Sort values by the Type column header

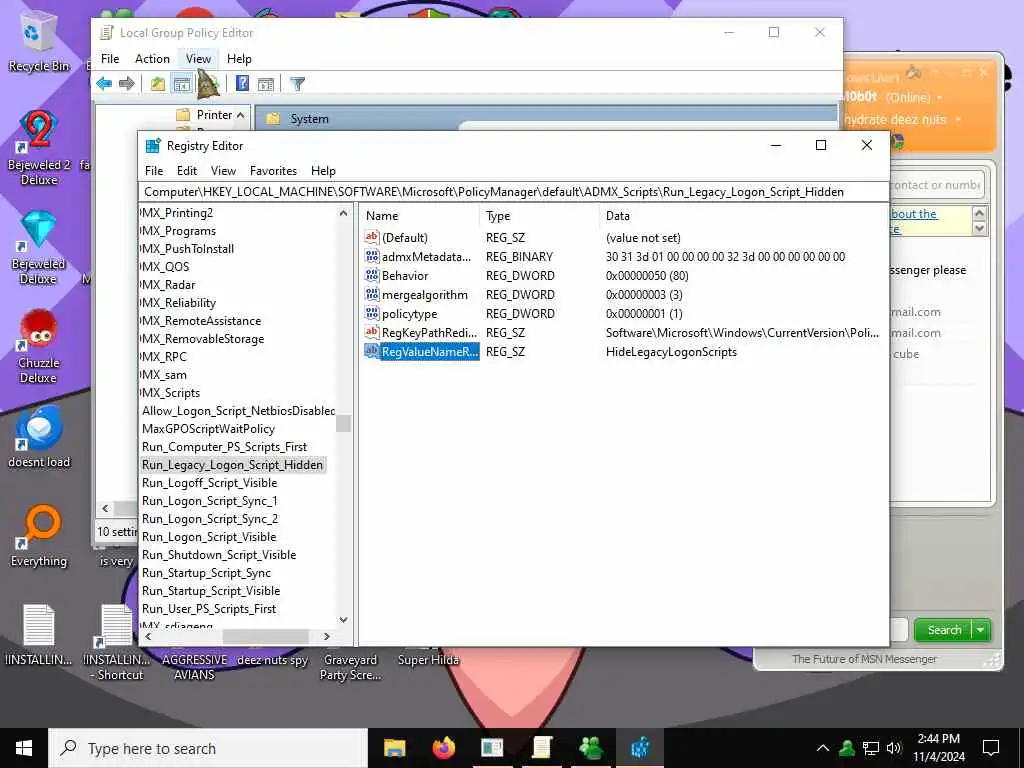pyautogui.click(x=539, y=216)
